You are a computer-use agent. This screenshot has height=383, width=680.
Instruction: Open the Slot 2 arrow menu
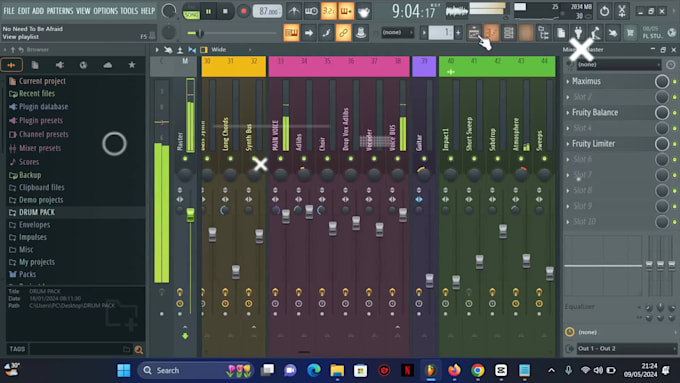tap(568, 97)
